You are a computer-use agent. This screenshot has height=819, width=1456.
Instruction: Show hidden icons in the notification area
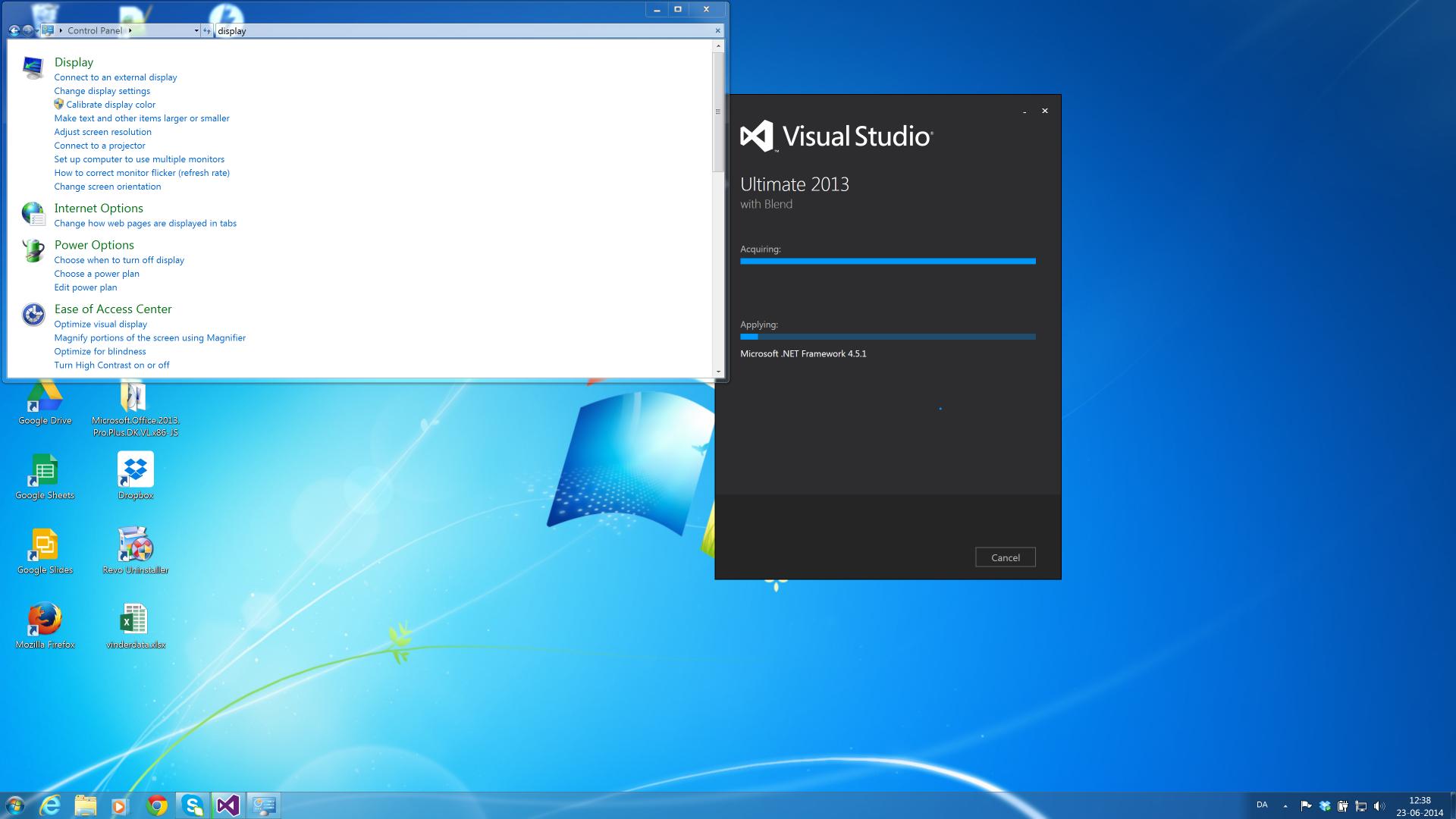point(1285,806)
